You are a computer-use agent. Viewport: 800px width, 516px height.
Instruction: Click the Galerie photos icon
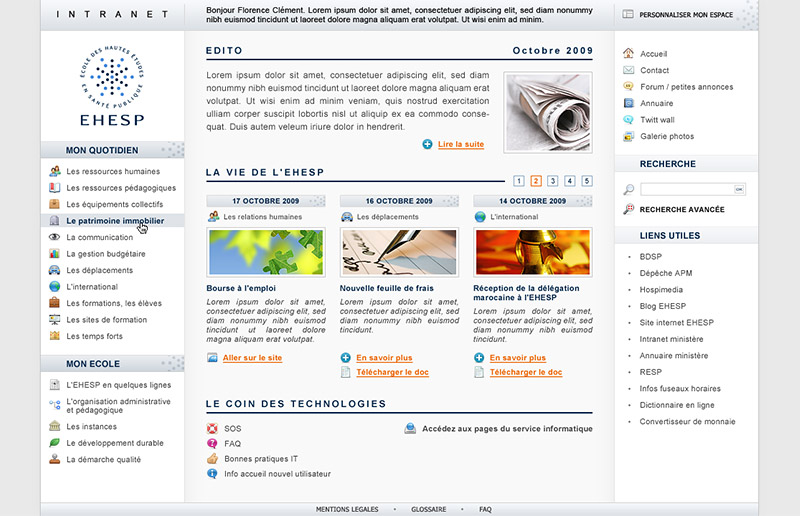628,136
